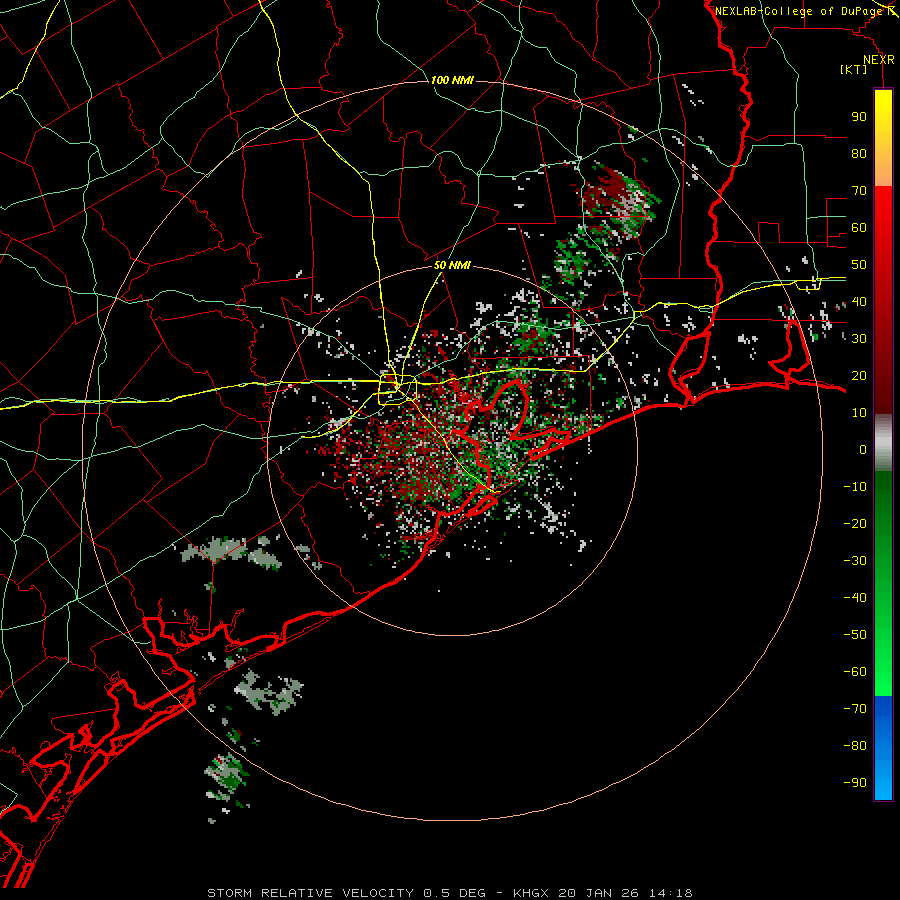Click the -10 scale value
The image size is (900, 900).
(855, 487)
